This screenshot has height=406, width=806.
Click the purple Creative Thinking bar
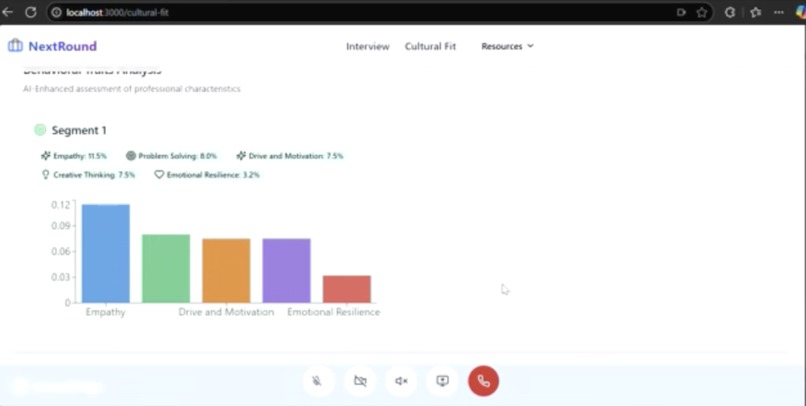coord(286,270)
